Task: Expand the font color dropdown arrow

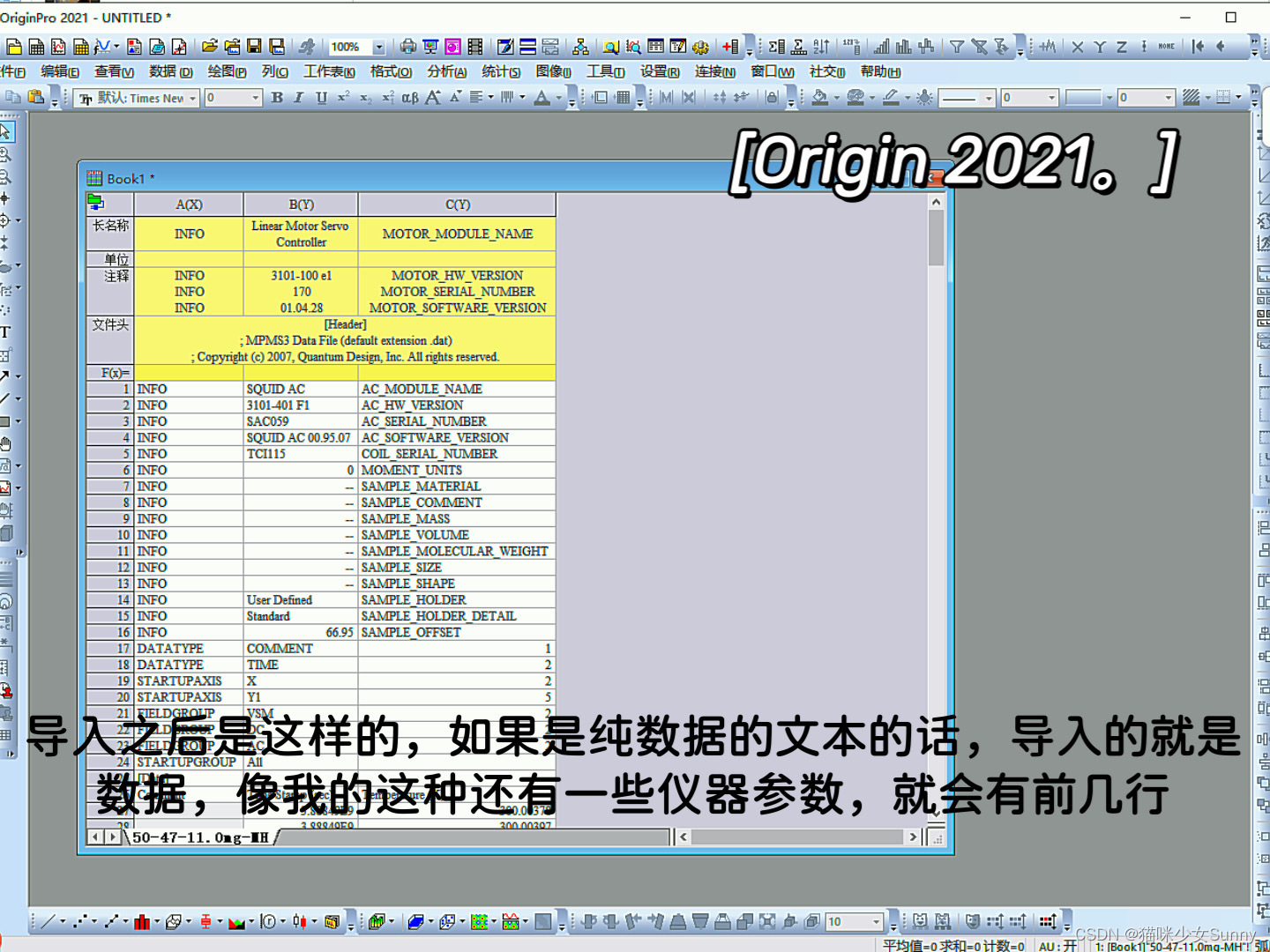Action: pos(558,98)
